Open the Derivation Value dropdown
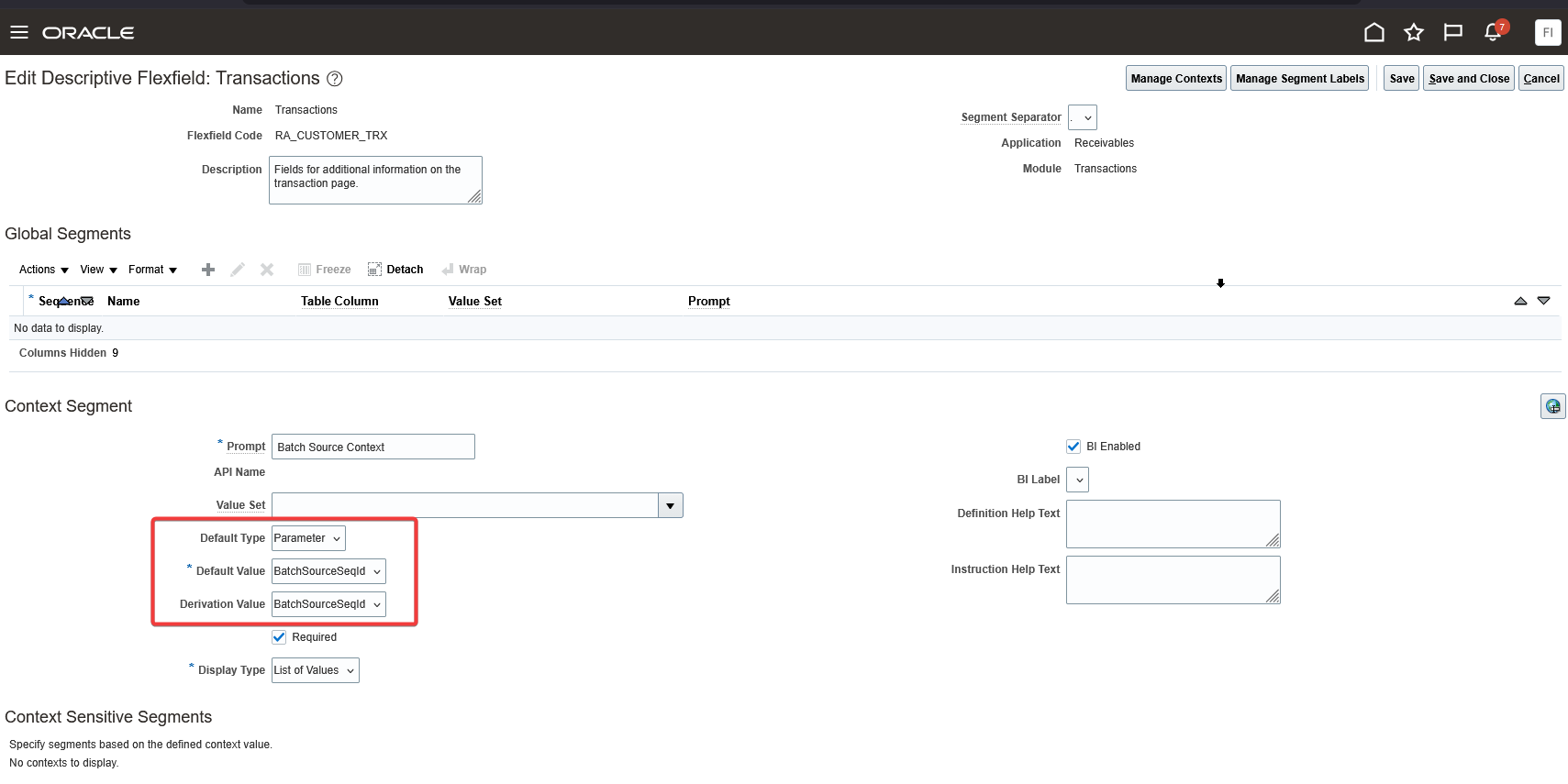This screenshot has width=1568, height=784. 328,604
